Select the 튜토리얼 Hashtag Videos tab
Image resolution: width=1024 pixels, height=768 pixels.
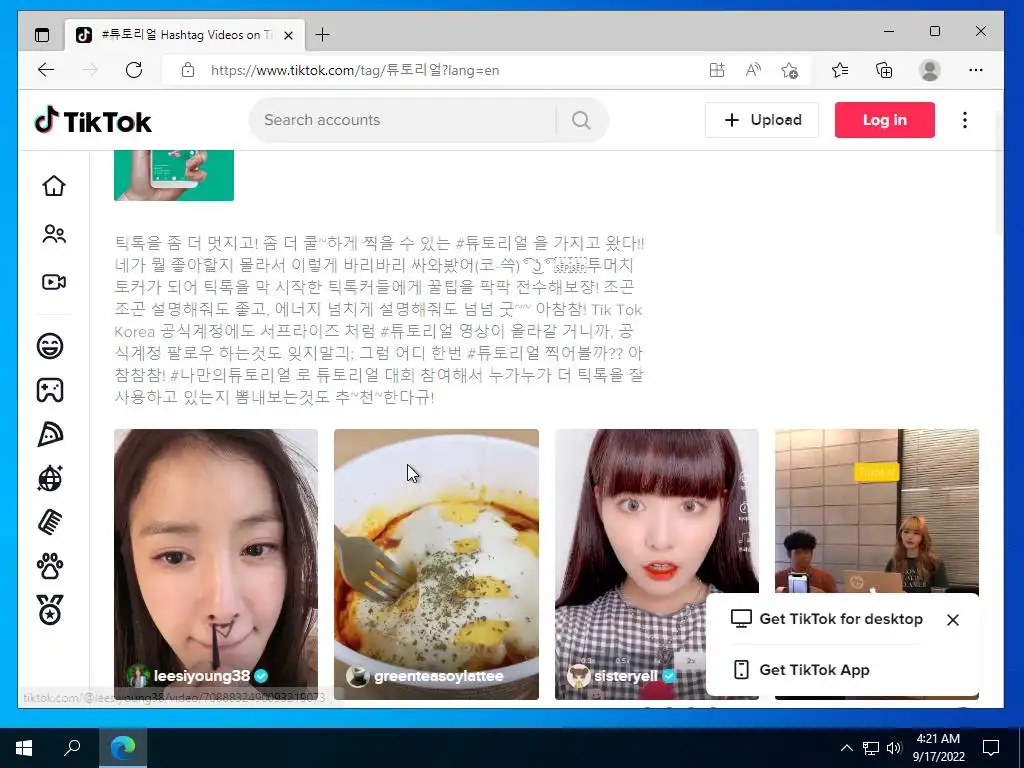coord(185,35)
